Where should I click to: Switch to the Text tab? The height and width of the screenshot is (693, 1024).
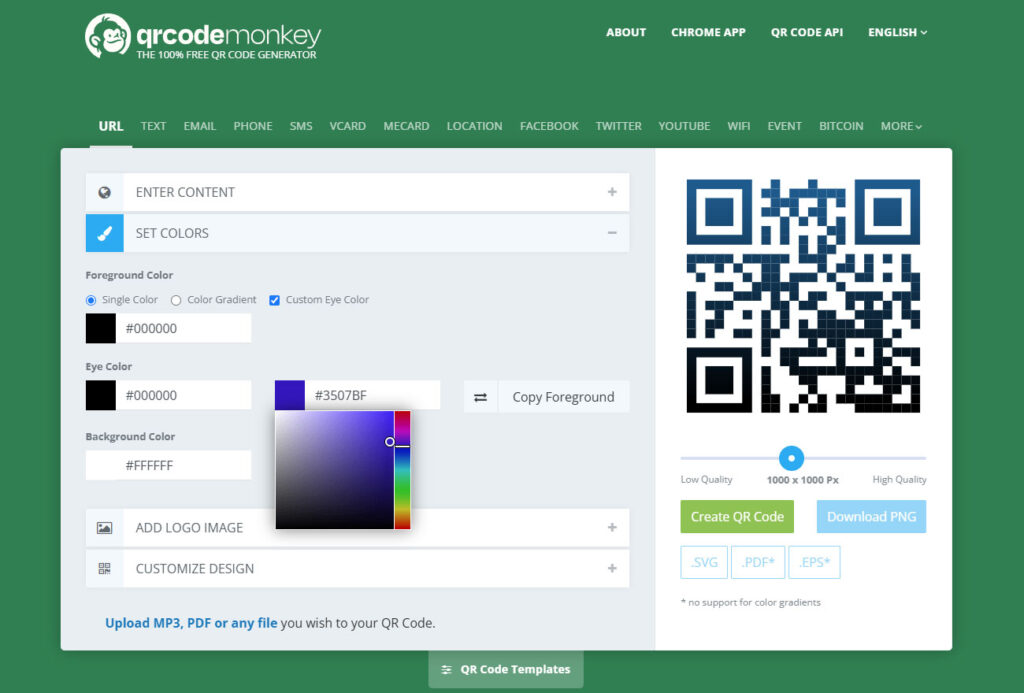[153, 126]
